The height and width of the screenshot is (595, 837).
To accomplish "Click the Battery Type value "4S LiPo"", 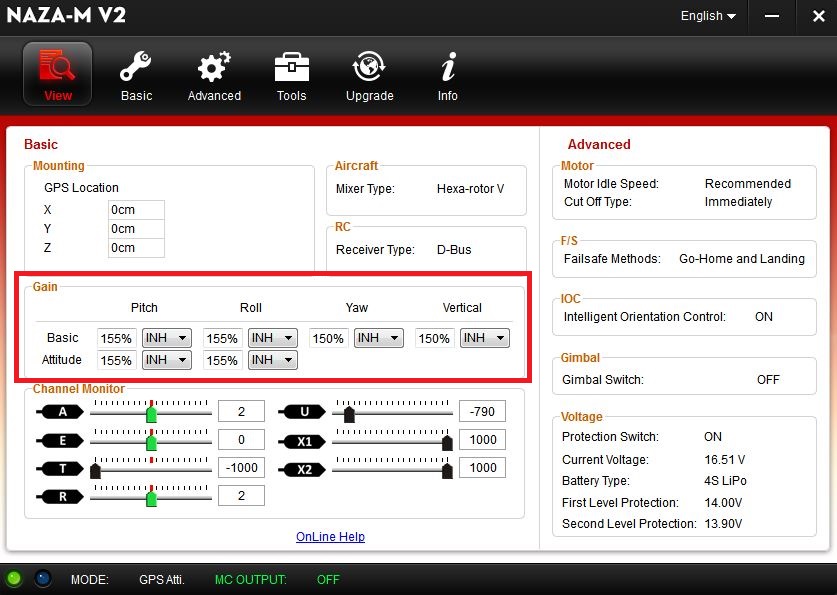I will point(725,481).
